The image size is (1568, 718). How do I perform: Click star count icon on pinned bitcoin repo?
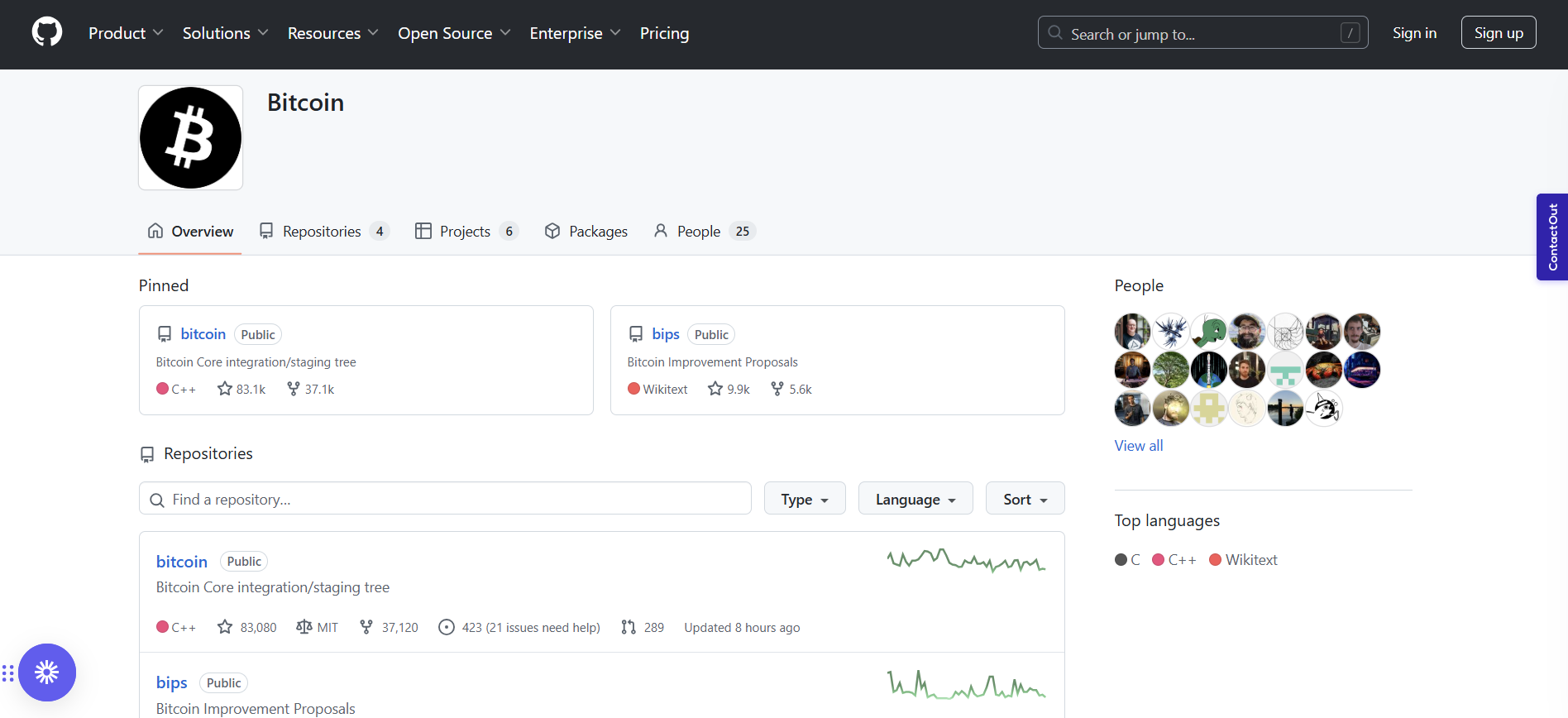[x=224, y=389]
